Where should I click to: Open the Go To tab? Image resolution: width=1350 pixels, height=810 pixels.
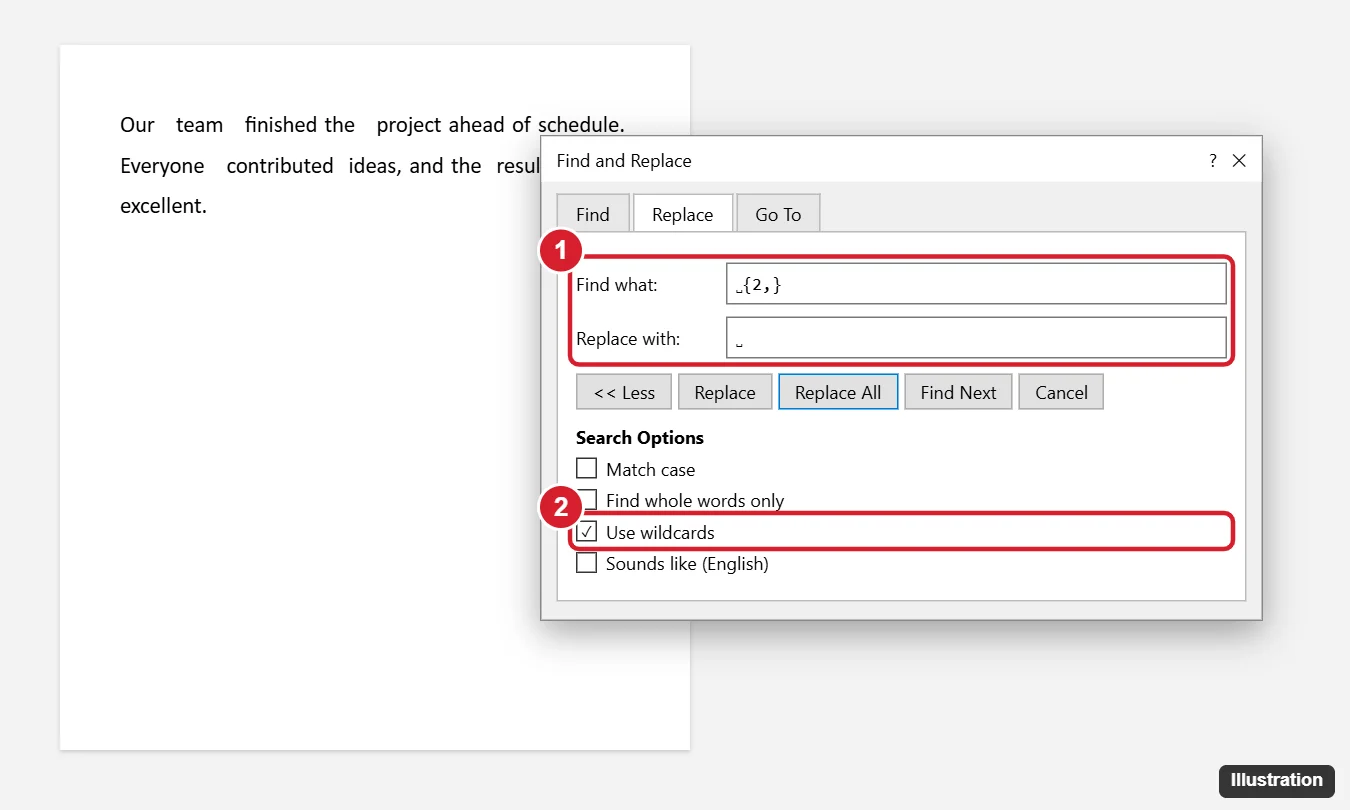tap(779, 214)
